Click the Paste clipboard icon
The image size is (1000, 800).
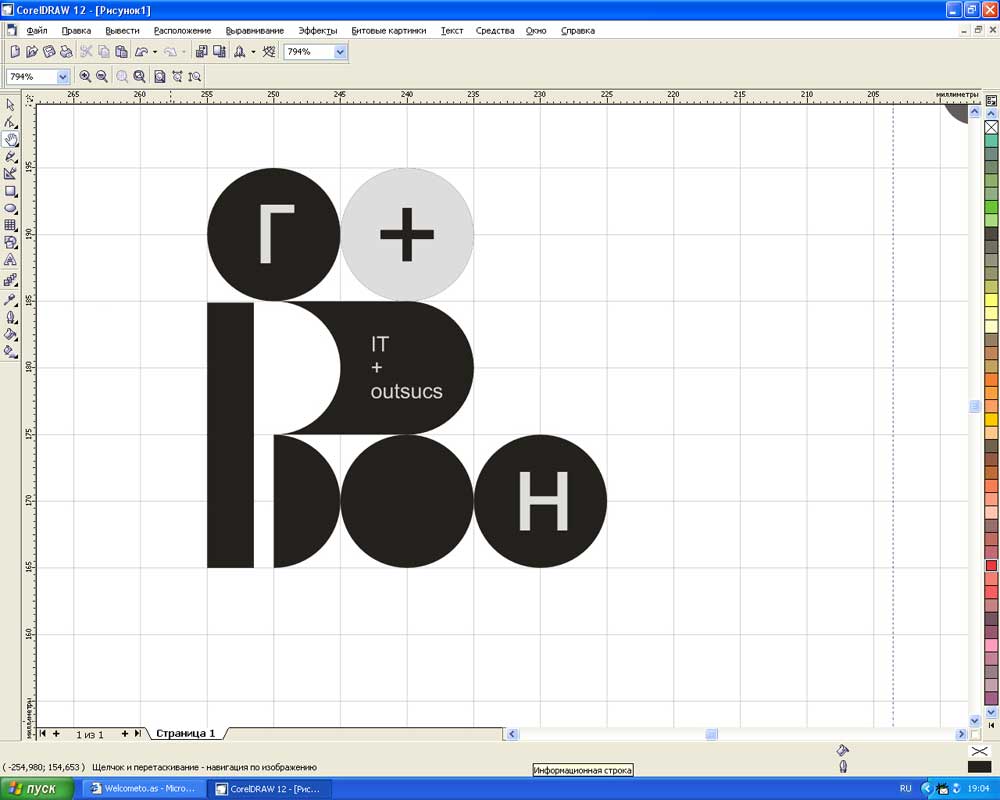tap(121, 52)
